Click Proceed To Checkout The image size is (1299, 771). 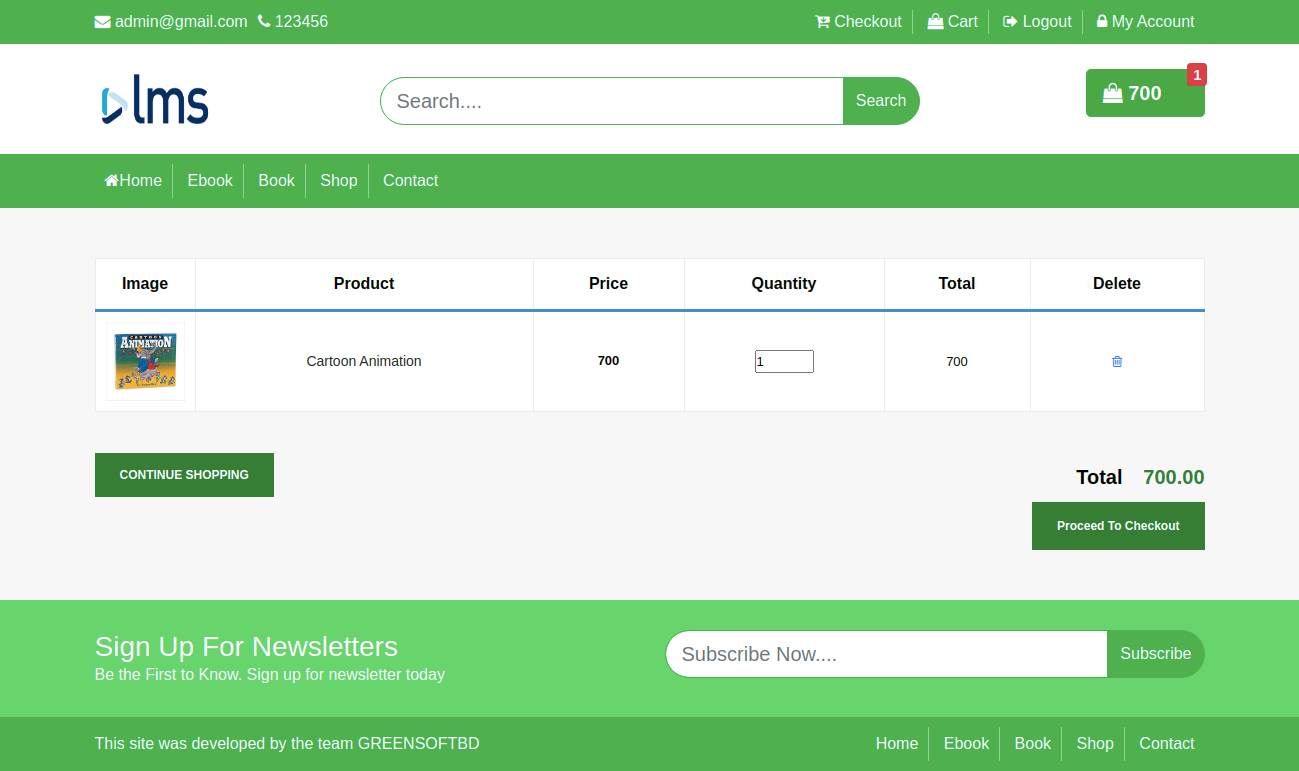1117,525
